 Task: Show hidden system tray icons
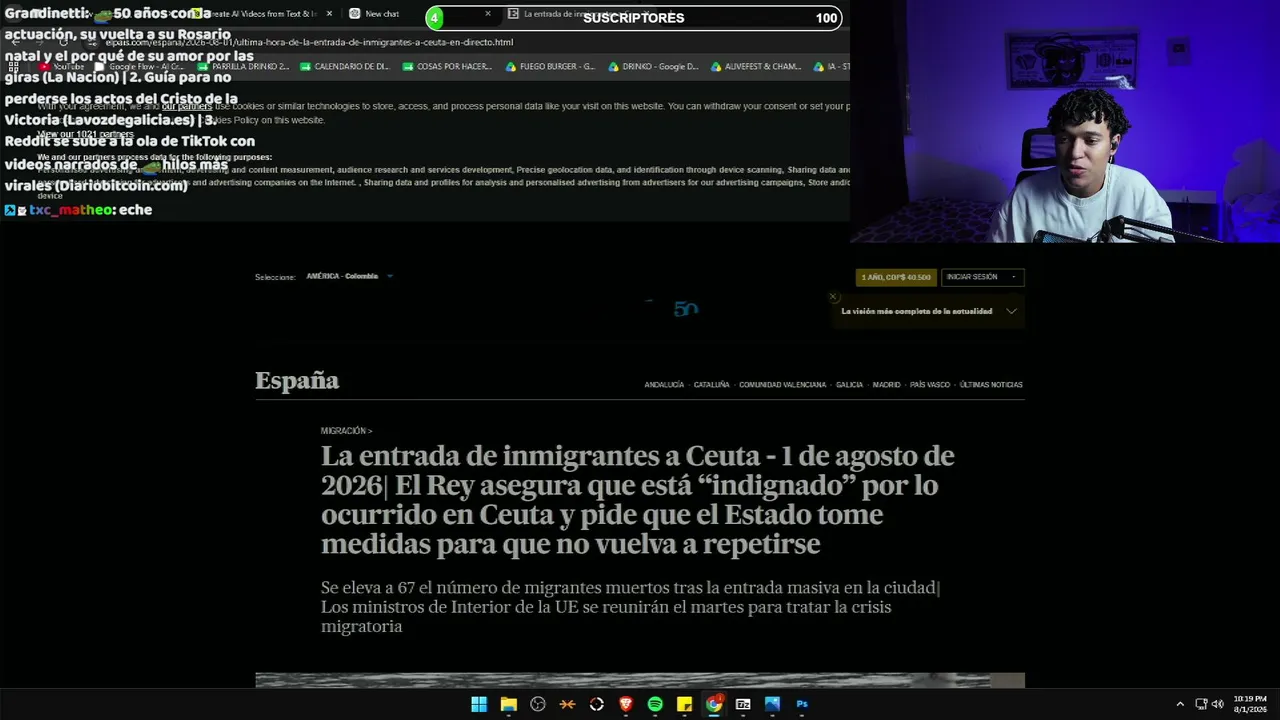pyautogui.click(x=1180, y=704)
